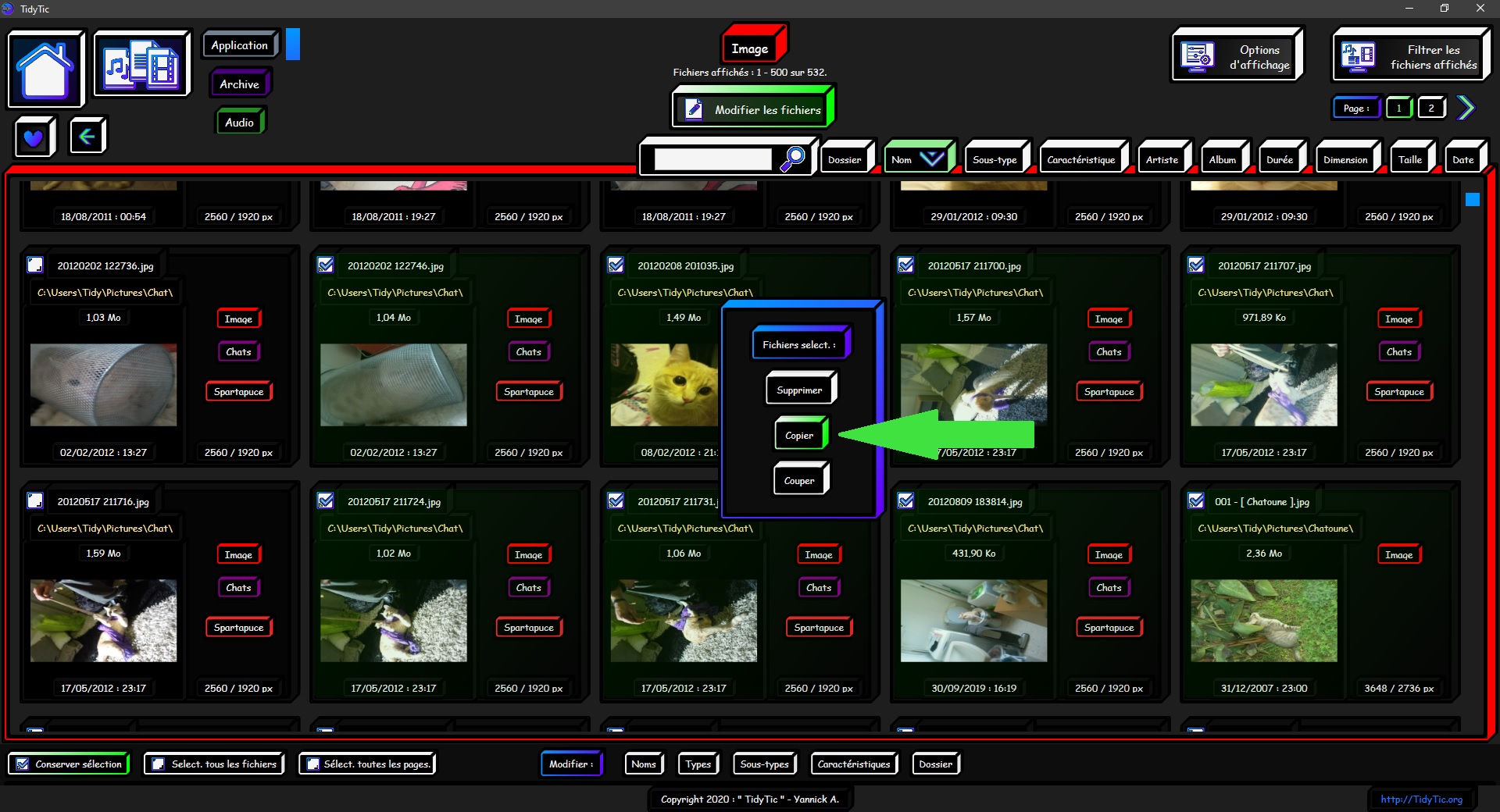
Task: Click the Fichiers select. header label
Action: point(800,344)
